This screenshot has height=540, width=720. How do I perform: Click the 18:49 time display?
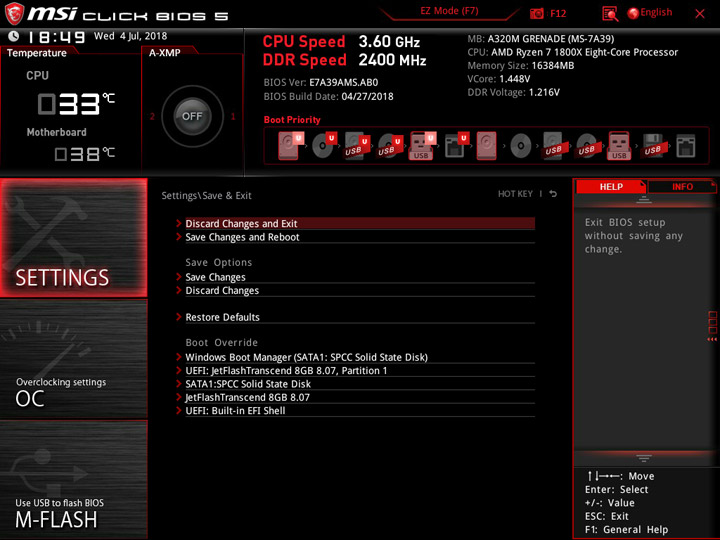point(56,37)
